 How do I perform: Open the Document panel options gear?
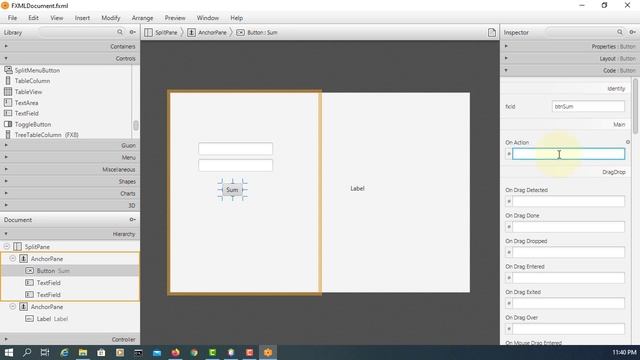[132, 220]
